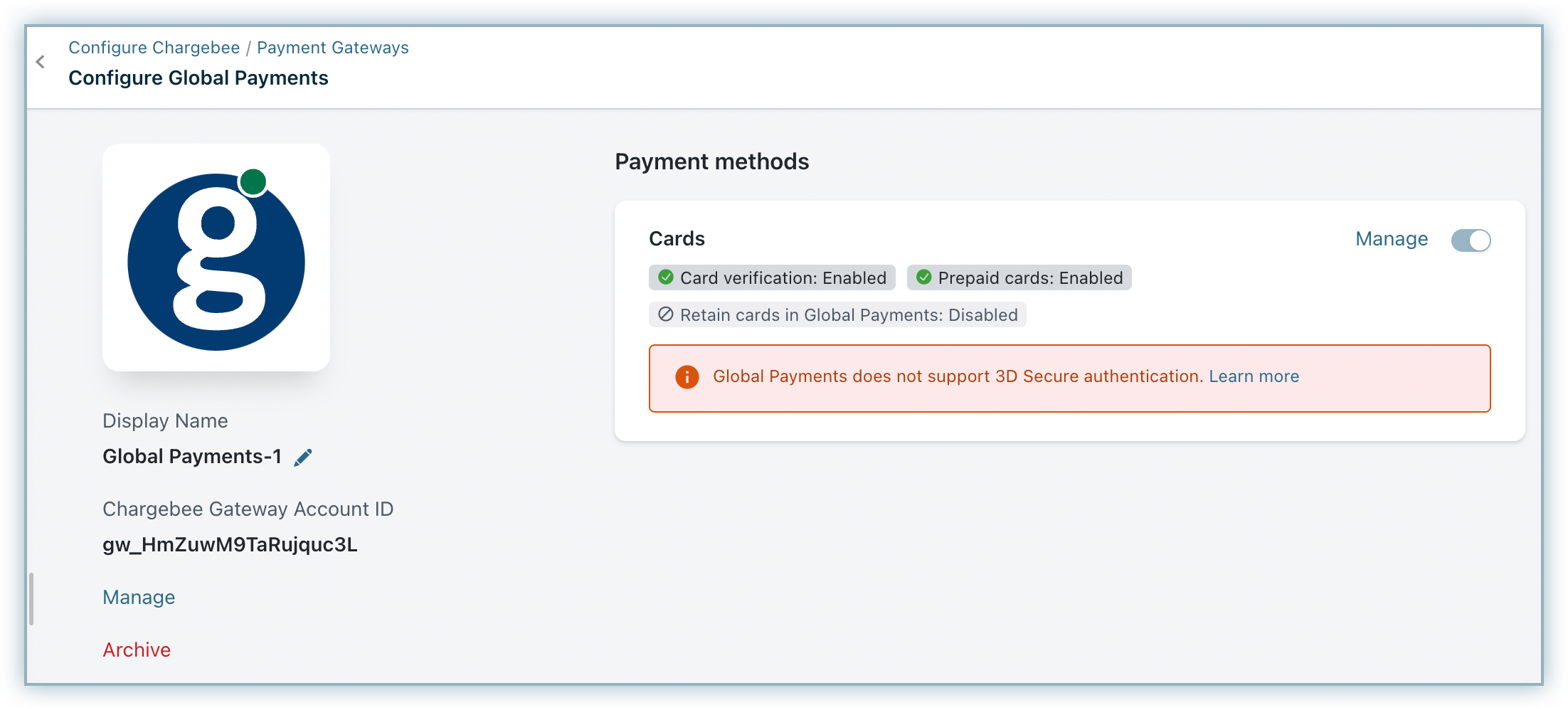Image resolution: width=1568 pixels, height=710 pixels.
Task: Click the orange info warning icon
Action: (687, 377)
